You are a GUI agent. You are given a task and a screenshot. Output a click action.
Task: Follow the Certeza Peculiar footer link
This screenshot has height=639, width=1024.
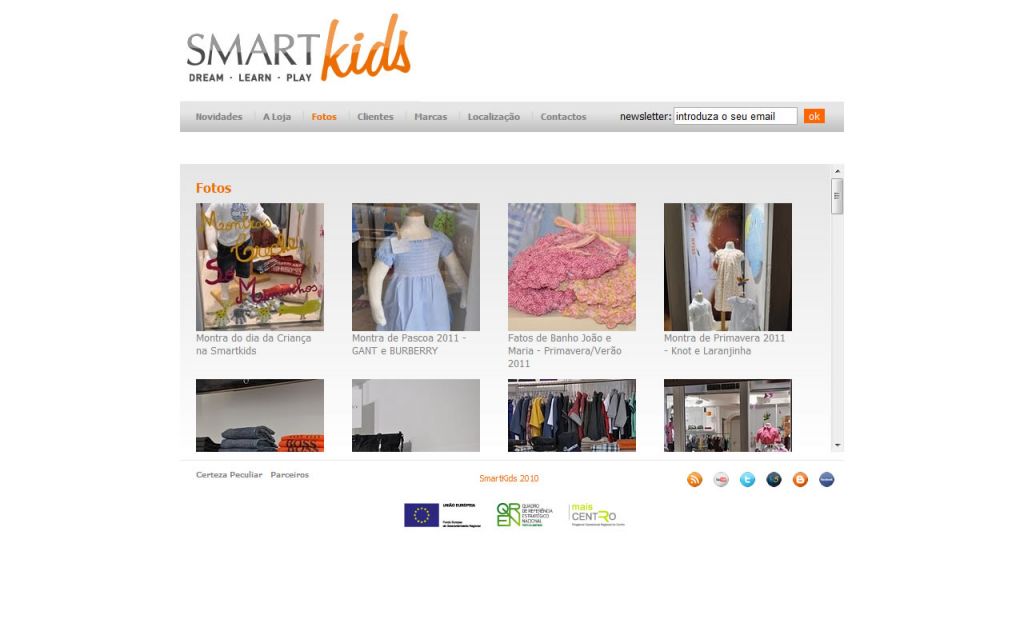[x=229, y=475]
